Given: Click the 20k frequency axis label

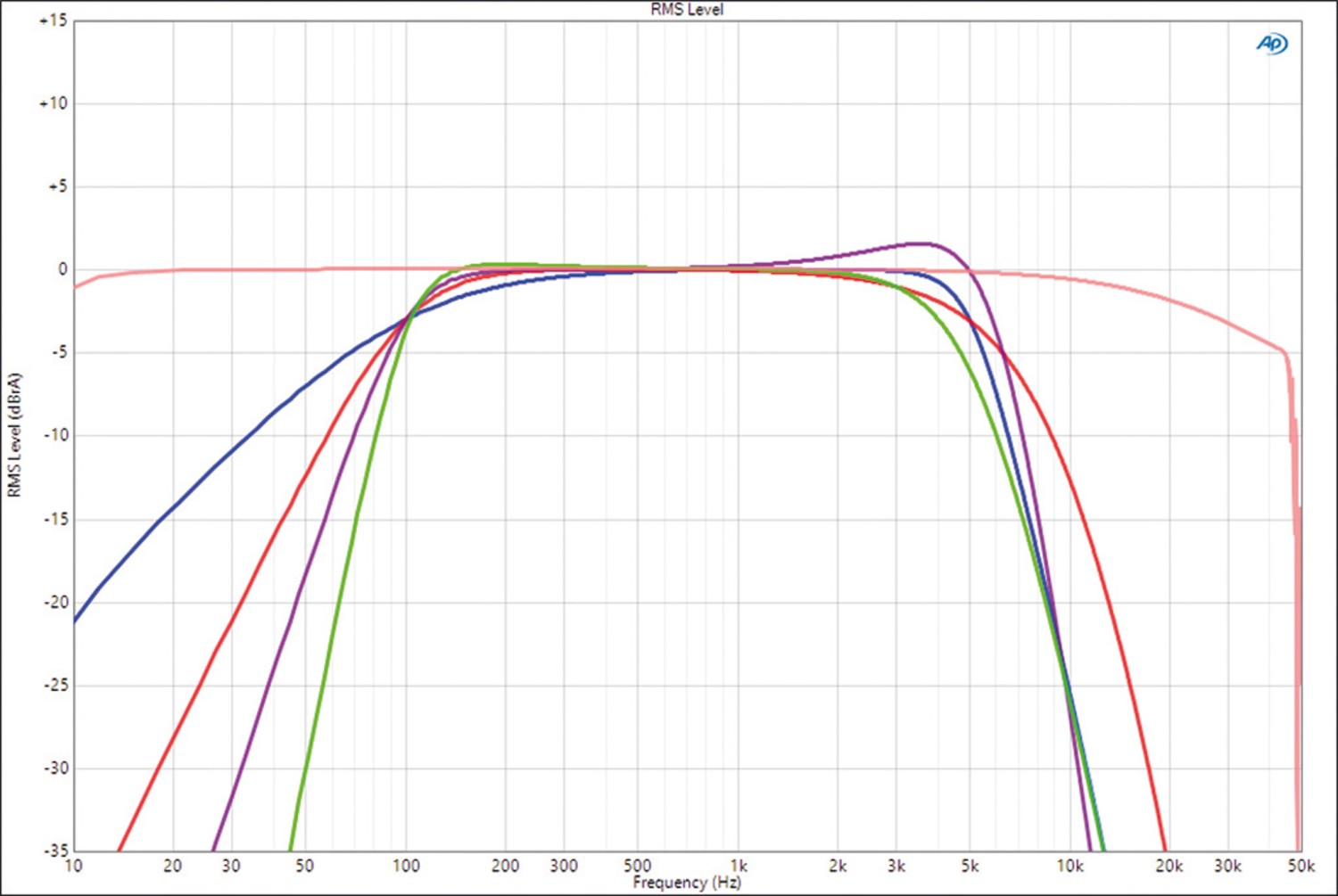Looking at the screenshot, I should coord(1169,866).
